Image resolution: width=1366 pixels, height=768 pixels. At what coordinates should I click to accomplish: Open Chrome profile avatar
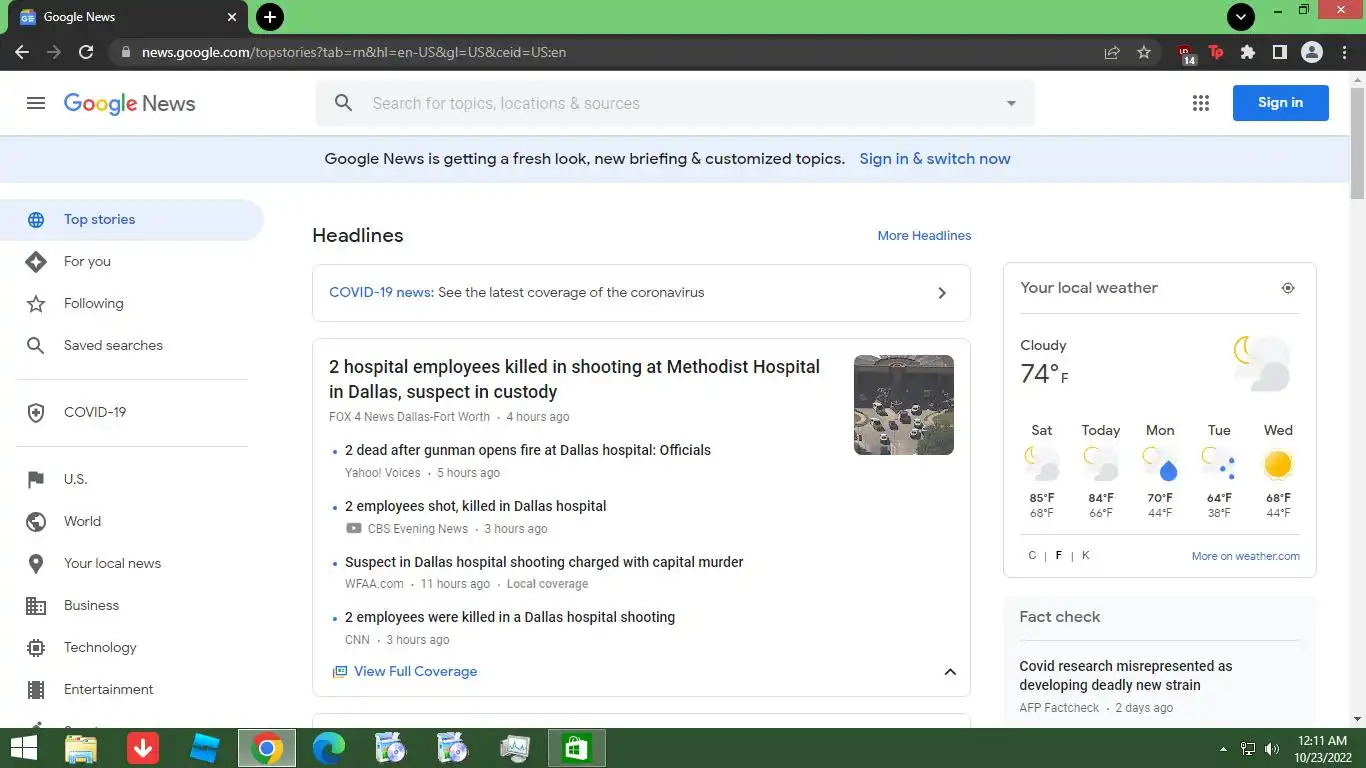coord(1312,52)
